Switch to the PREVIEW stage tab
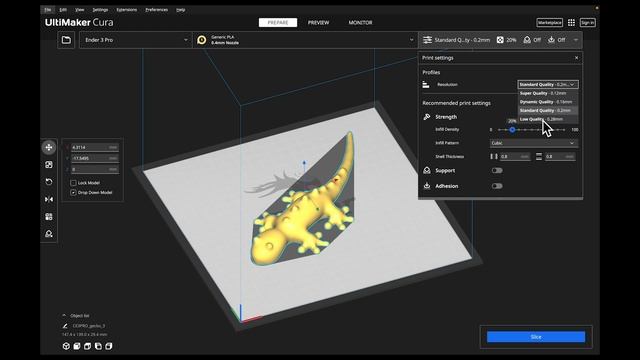Viewport: 640px width, 360px height. [318, 22]
